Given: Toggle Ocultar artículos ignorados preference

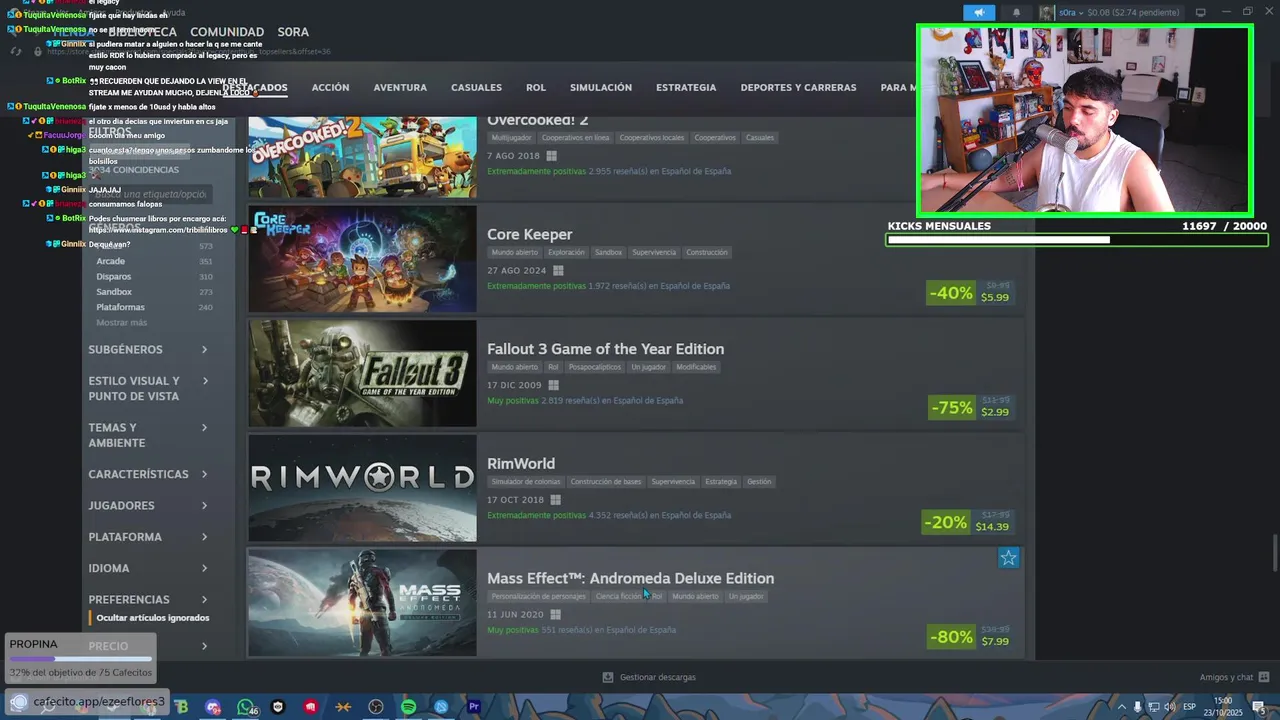Looking at the screenshot, I should [153, 618].
